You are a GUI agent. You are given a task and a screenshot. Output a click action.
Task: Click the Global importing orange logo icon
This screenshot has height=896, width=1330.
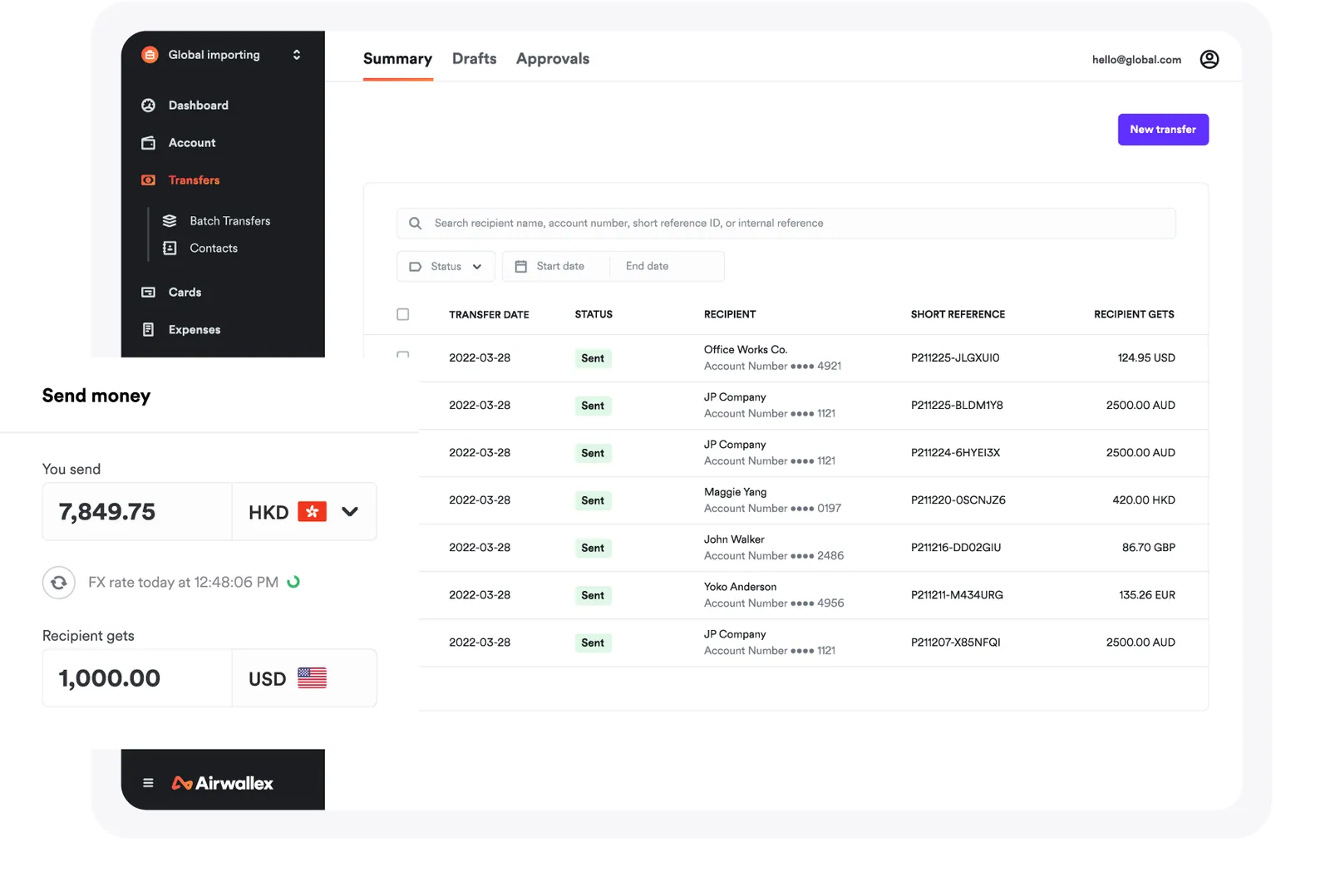coord(150,55)
